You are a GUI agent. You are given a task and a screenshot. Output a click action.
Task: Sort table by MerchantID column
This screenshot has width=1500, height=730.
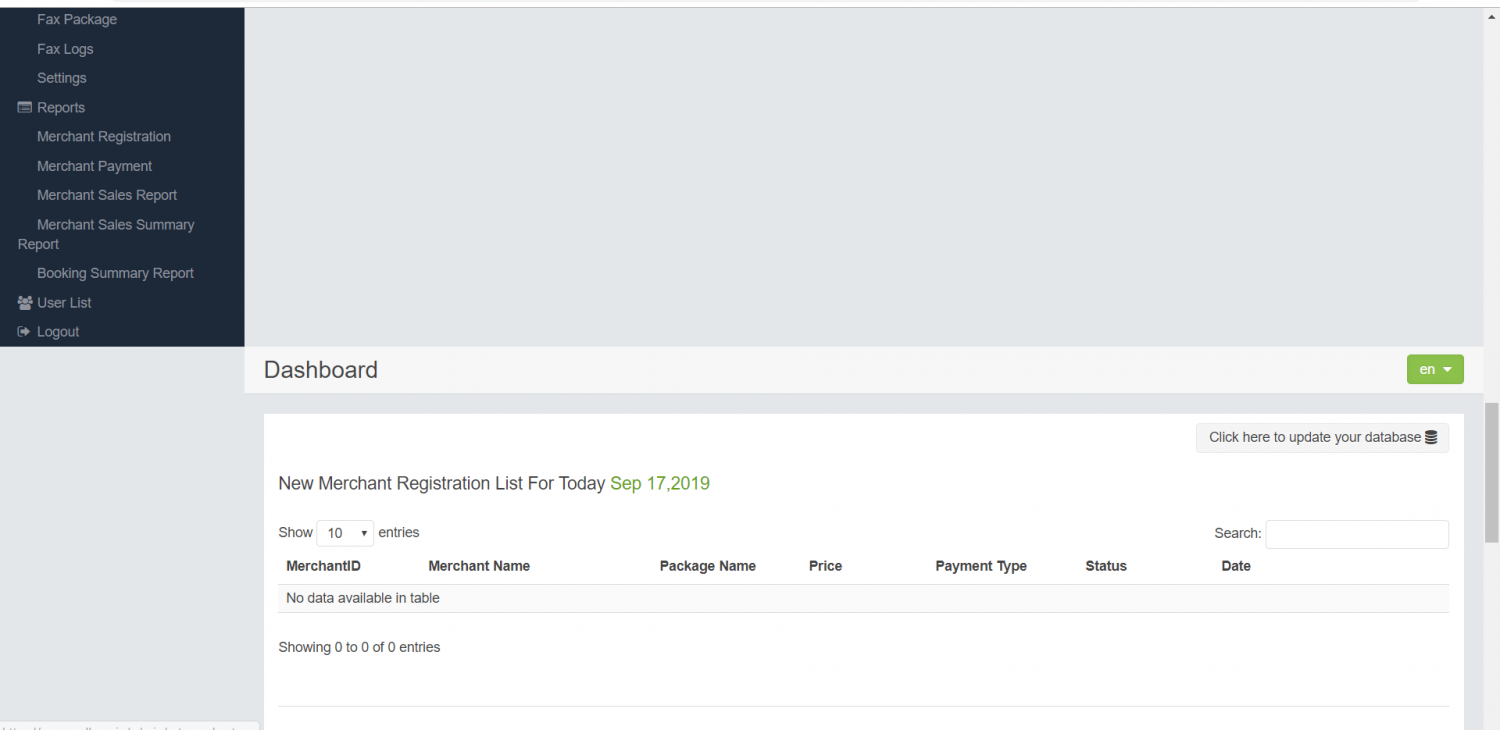coord(323,566)
